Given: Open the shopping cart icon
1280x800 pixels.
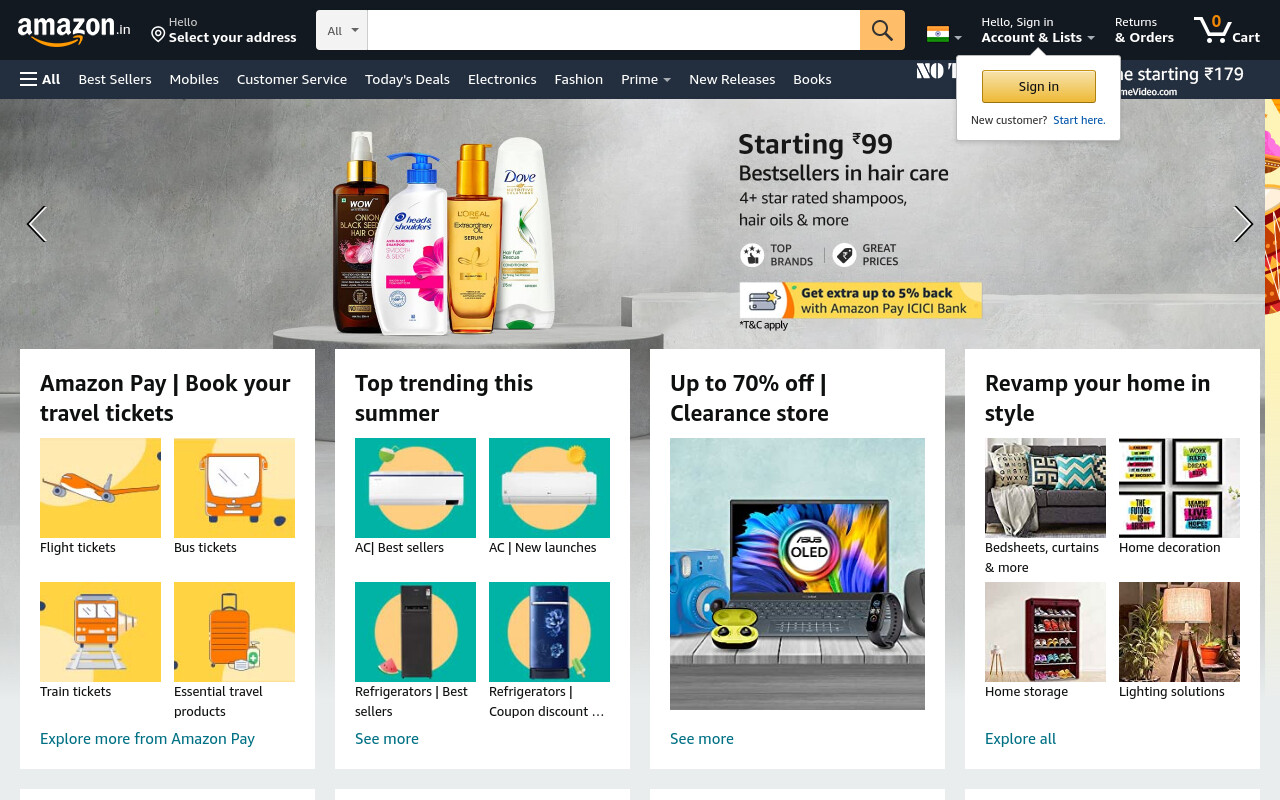Looking at the screenshot, I should point(1226,30).
